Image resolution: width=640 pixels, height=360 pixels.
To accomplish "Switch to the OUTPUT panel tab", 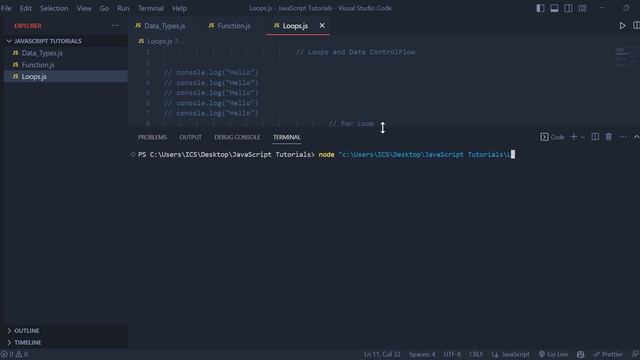I will [x=191, y=137].
